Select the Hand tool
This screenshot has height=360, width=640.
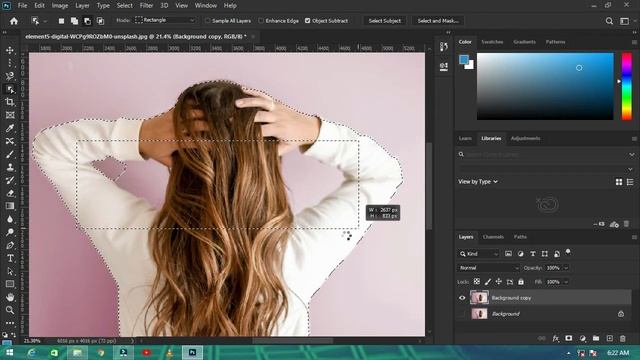click(10, 297)
